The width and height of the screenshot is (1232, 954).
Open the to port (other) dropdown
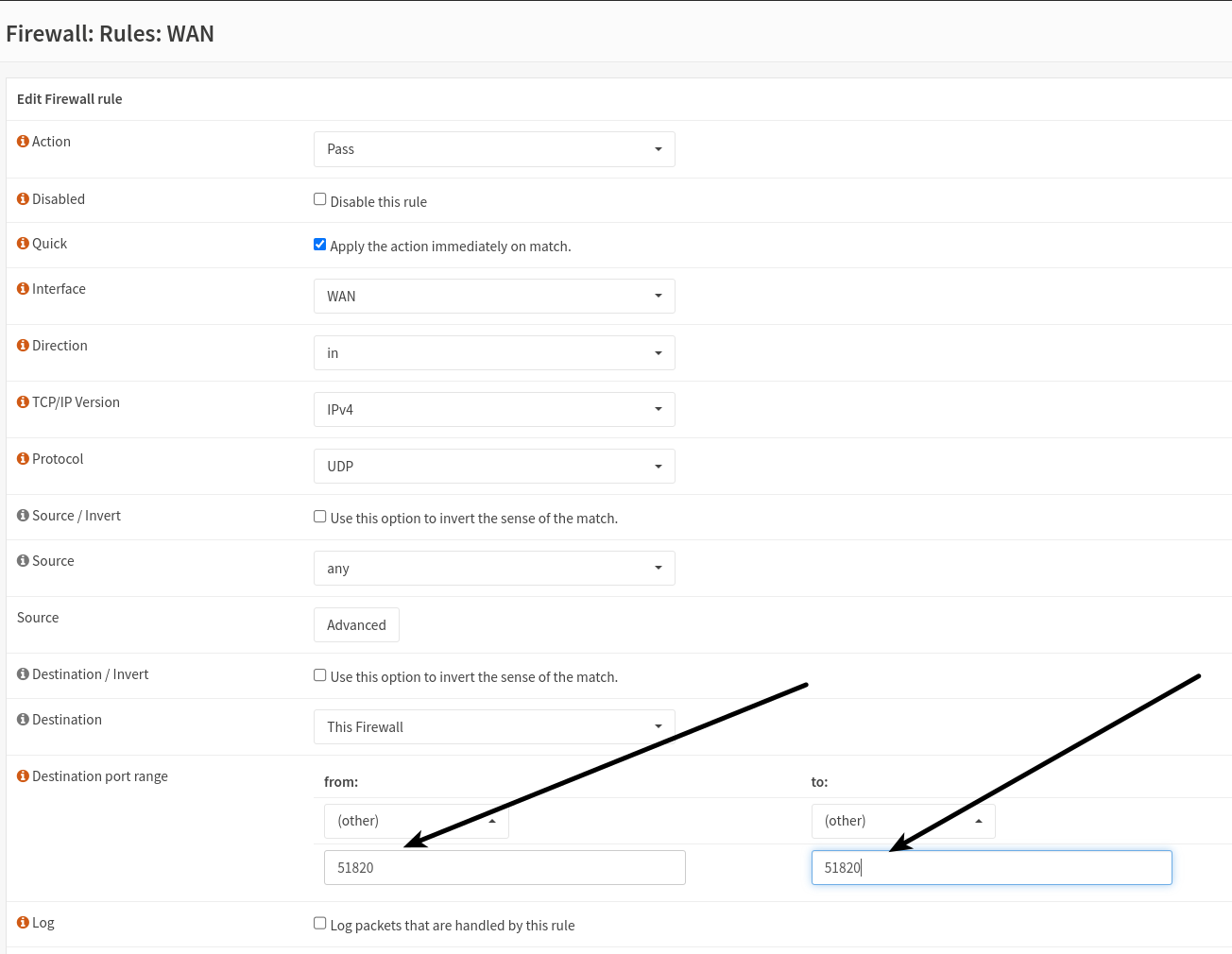point(902,822)
